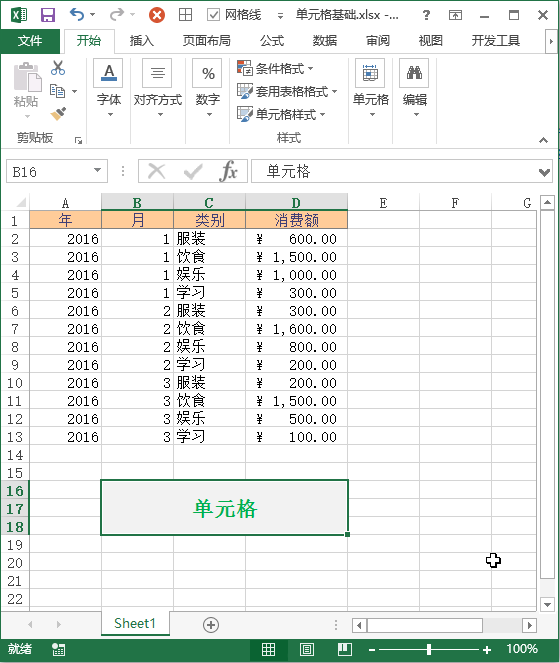Open the 字体 font group dropdown
The height and width of the screenshot is (663, 560).
pos(109,88)
